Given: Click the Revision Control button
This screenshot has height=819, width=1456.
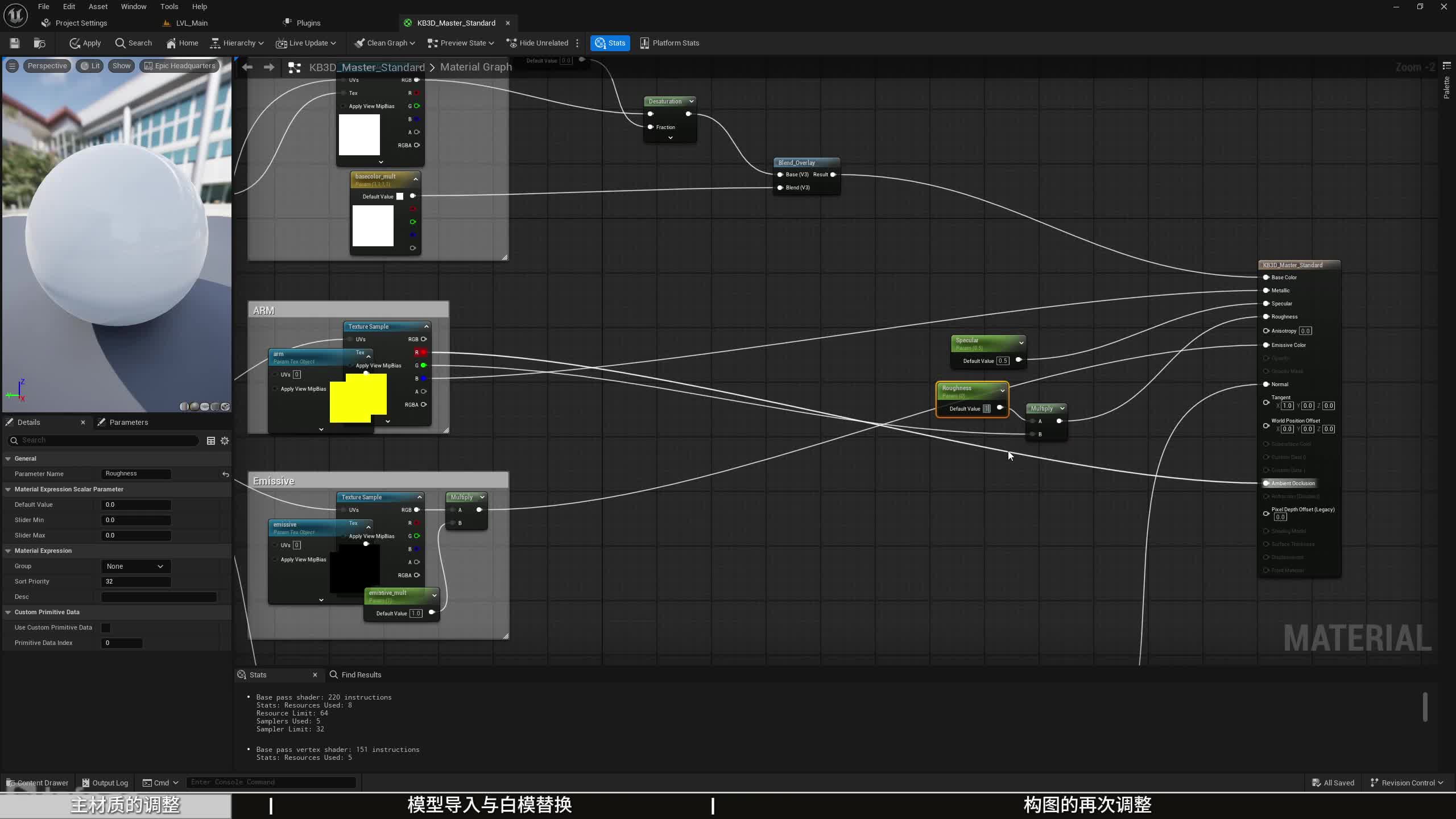Looking at the screenshot, I should pyautogui.click(x=1407, y=783).
